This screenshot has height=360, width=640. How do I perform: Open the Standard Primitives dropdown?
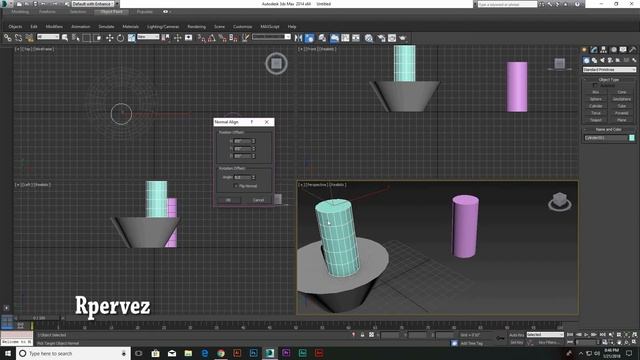(609, 70)
